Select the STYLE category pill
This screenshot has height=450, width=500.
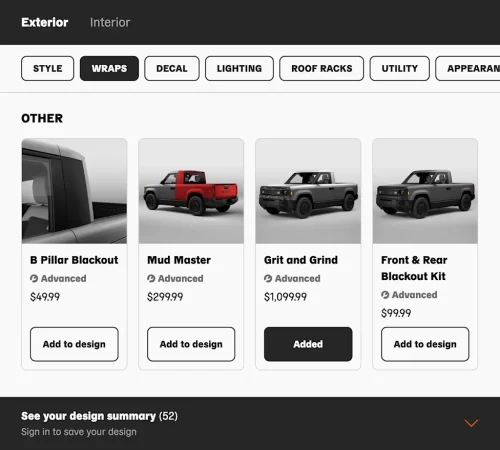point(48,68)
